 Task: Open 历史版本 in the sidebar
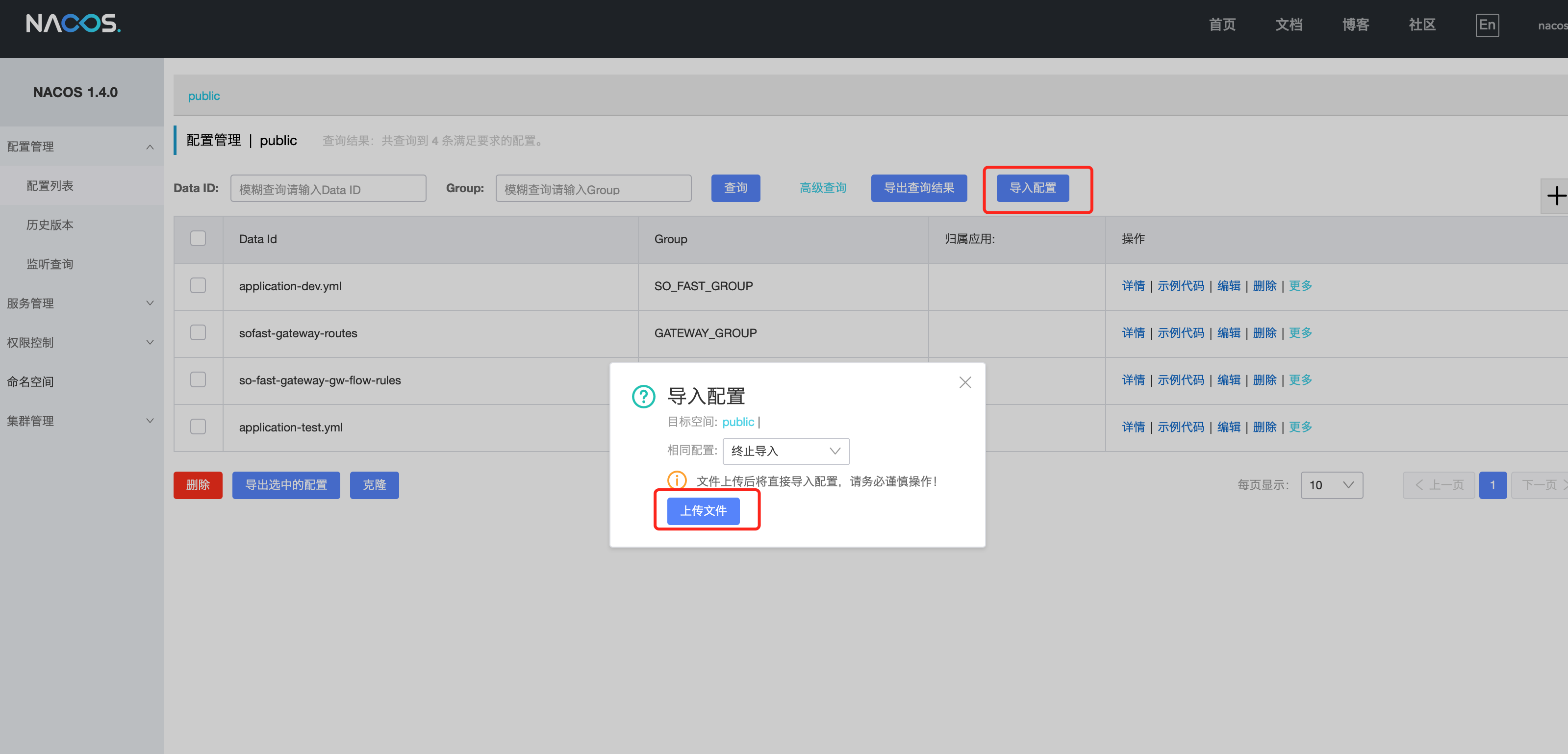pyautogui.click(x=50, y=225)
